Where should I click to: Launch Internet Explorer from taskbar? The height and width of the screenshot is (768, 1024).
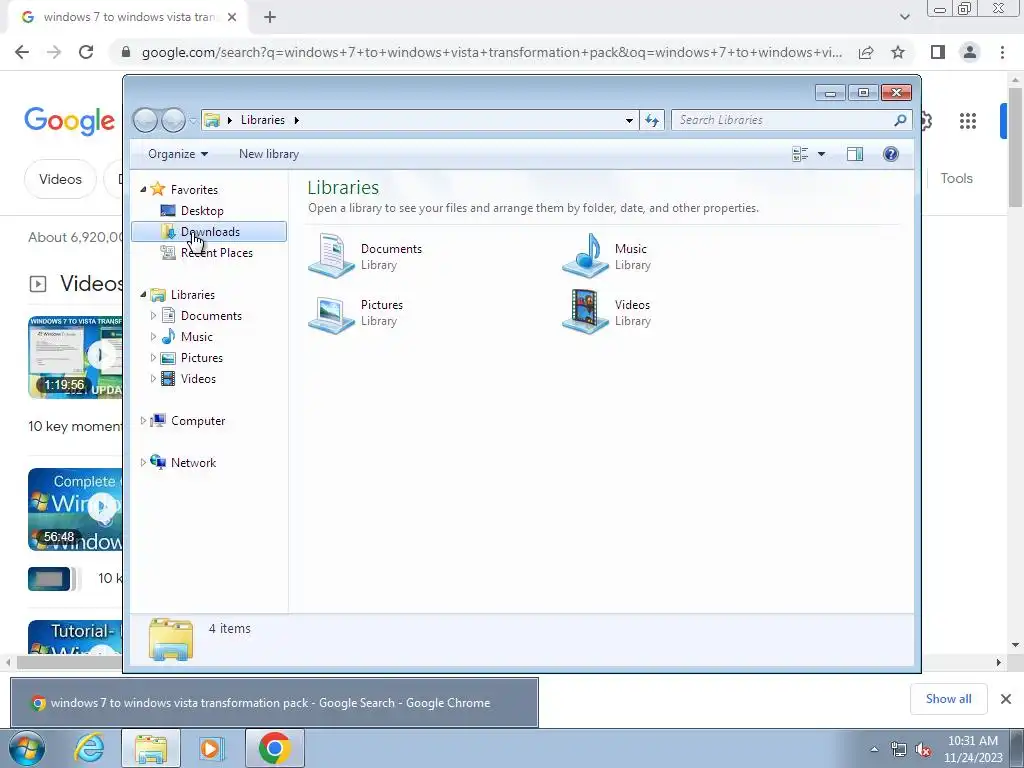pyautogui.click(x=89, y=748)
